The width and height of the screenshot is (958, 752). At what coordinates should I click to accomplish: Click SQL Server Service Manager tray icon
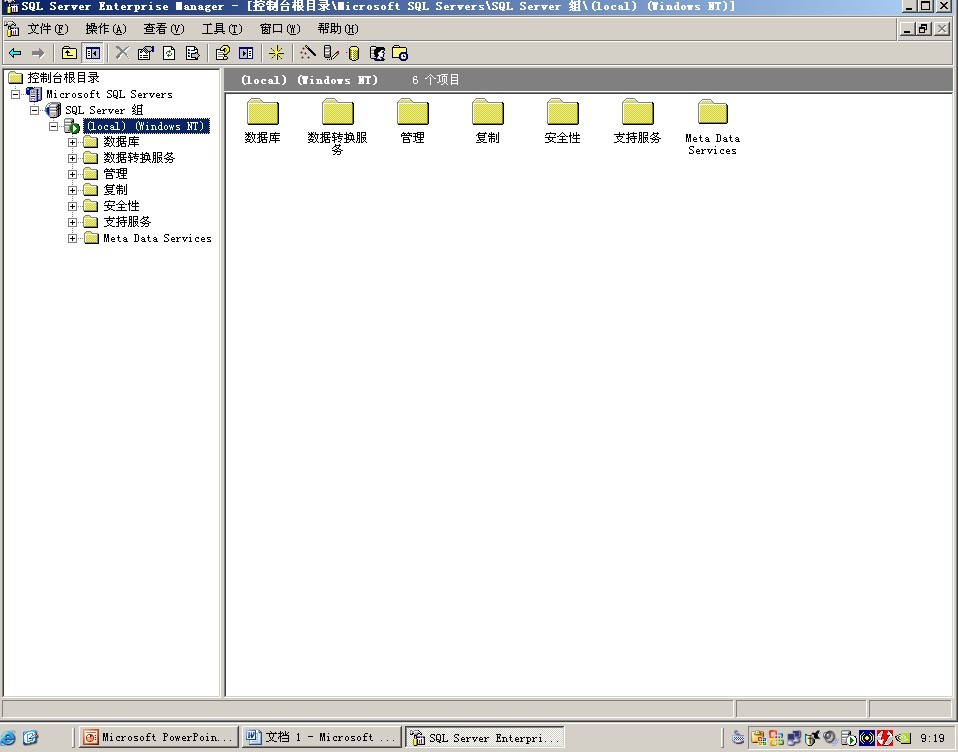click(x=849, y=738)
